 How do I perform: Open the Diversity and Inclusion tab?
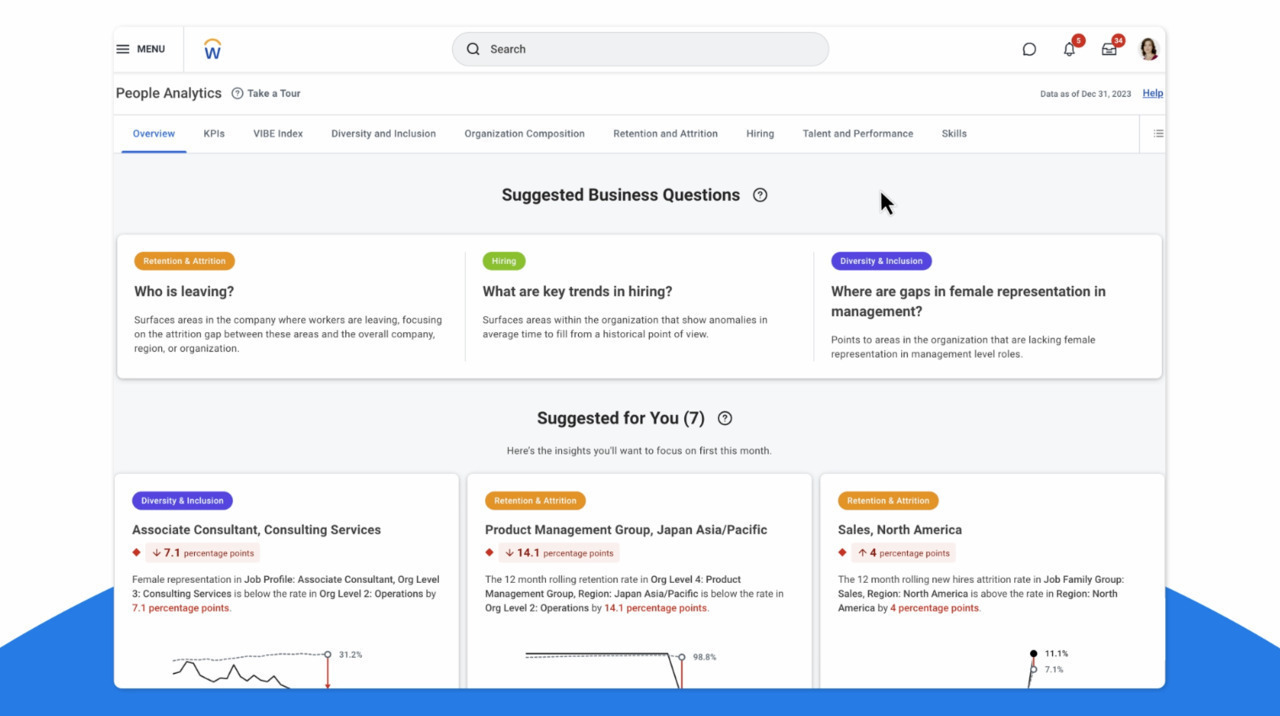point(383,133)
